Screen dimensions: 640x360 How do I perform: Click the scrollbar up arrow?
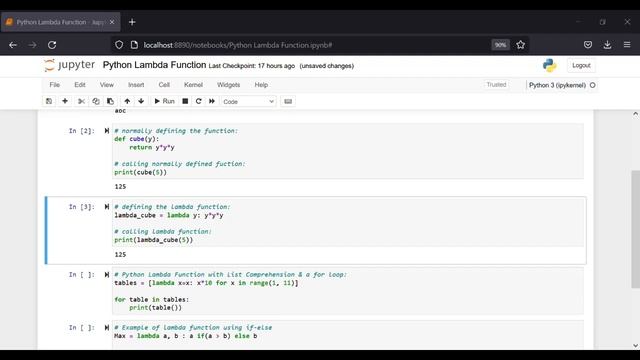pos(636,114)
